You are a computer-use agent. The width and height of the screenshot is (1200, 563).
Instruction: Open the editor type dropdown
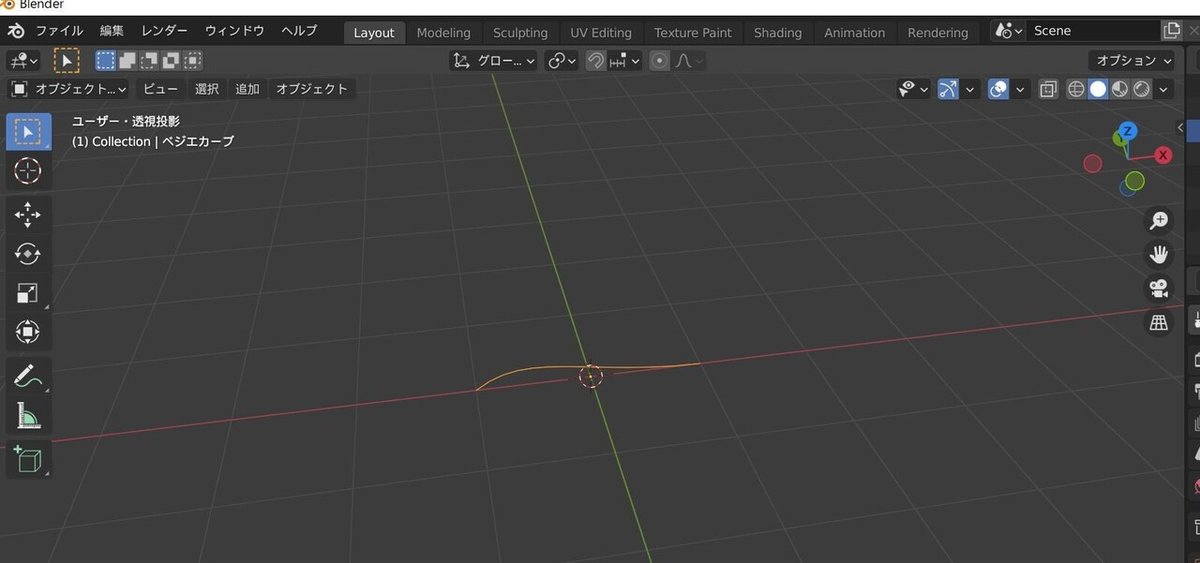[23, 61]
